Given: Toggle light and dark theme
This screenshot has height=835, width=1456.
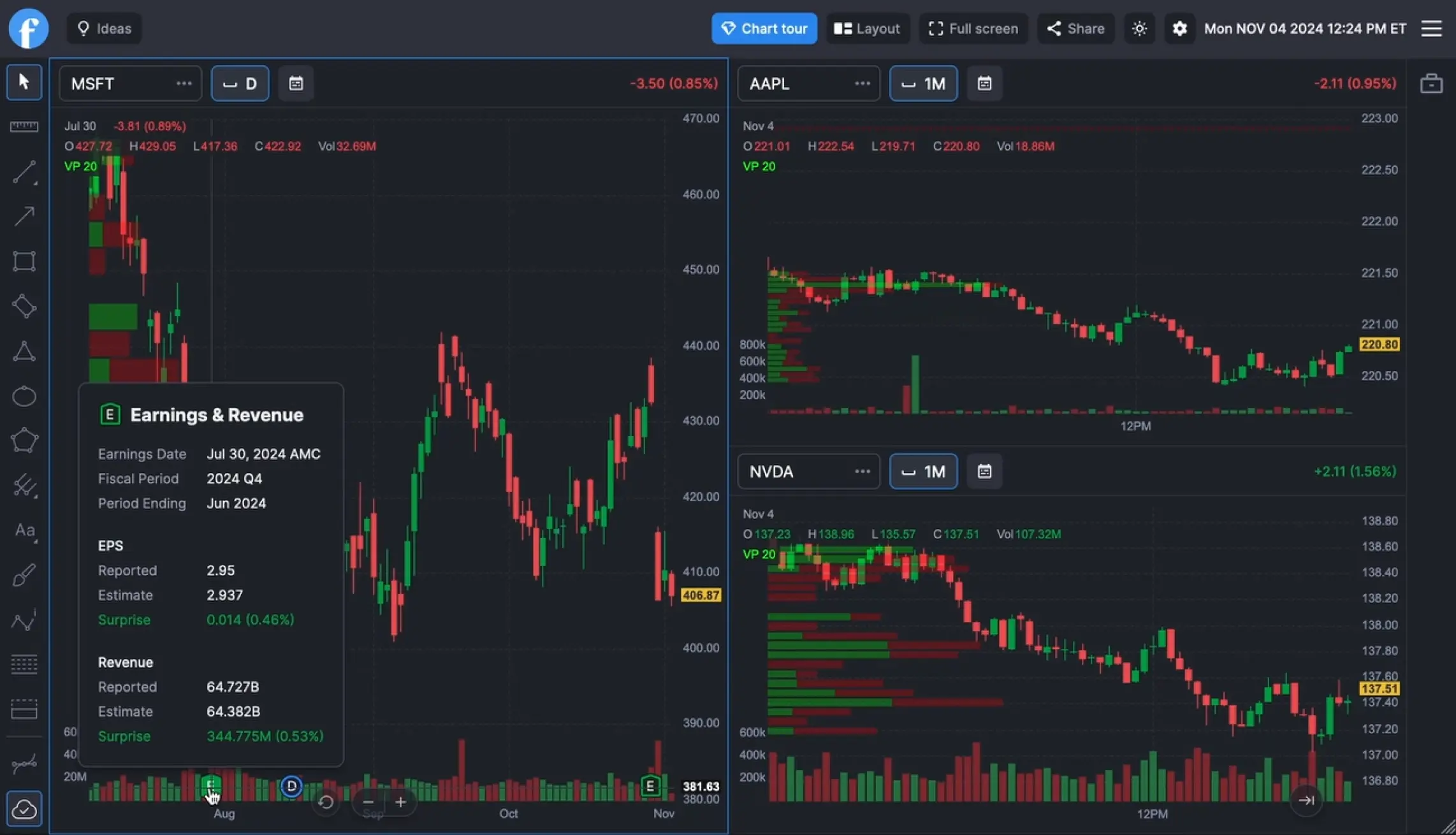Looking at the screenshot, I should click(1139, 28).
